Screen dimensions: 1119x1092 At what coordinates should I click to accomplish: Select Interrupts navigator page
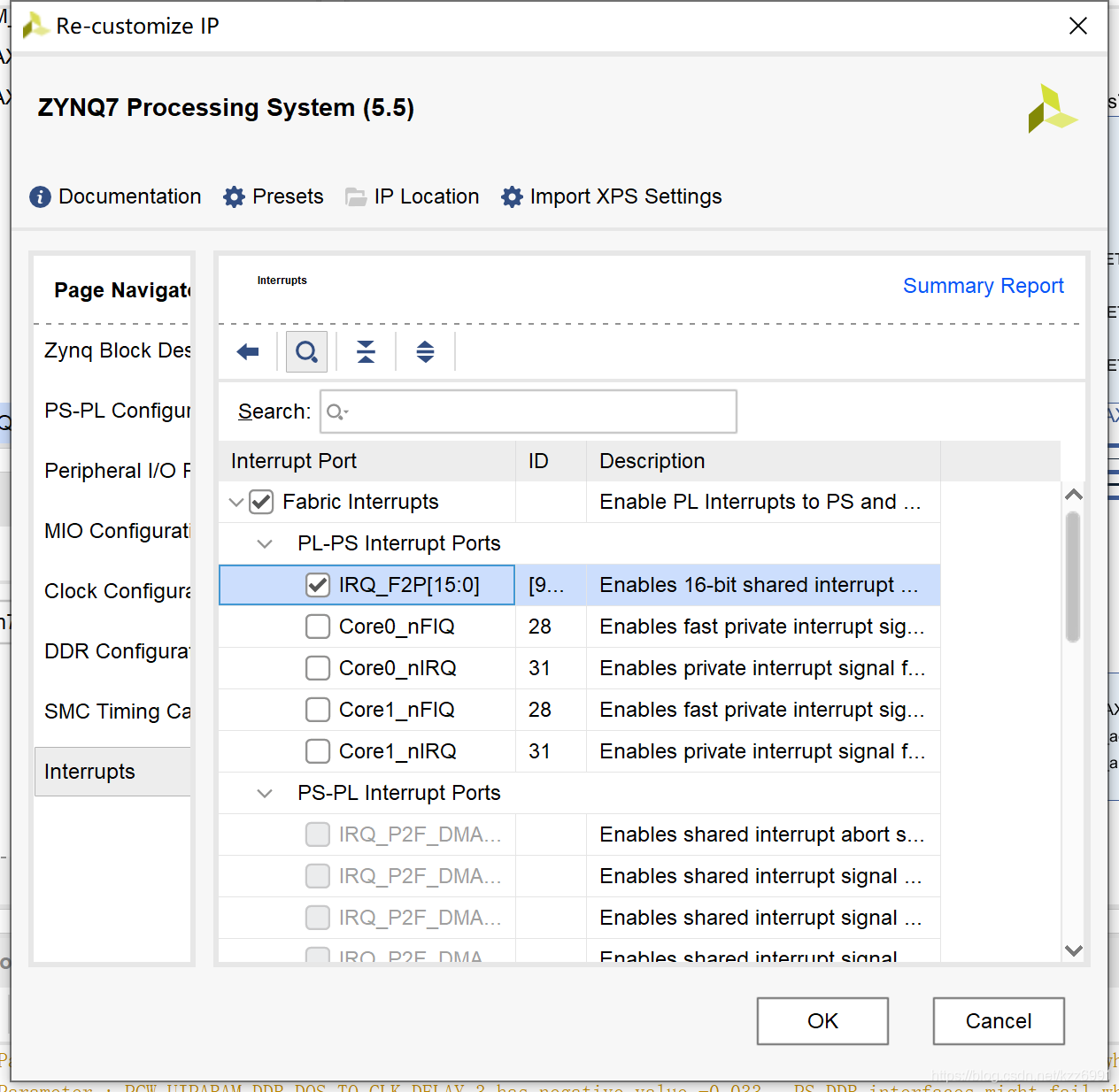(113, 772)
